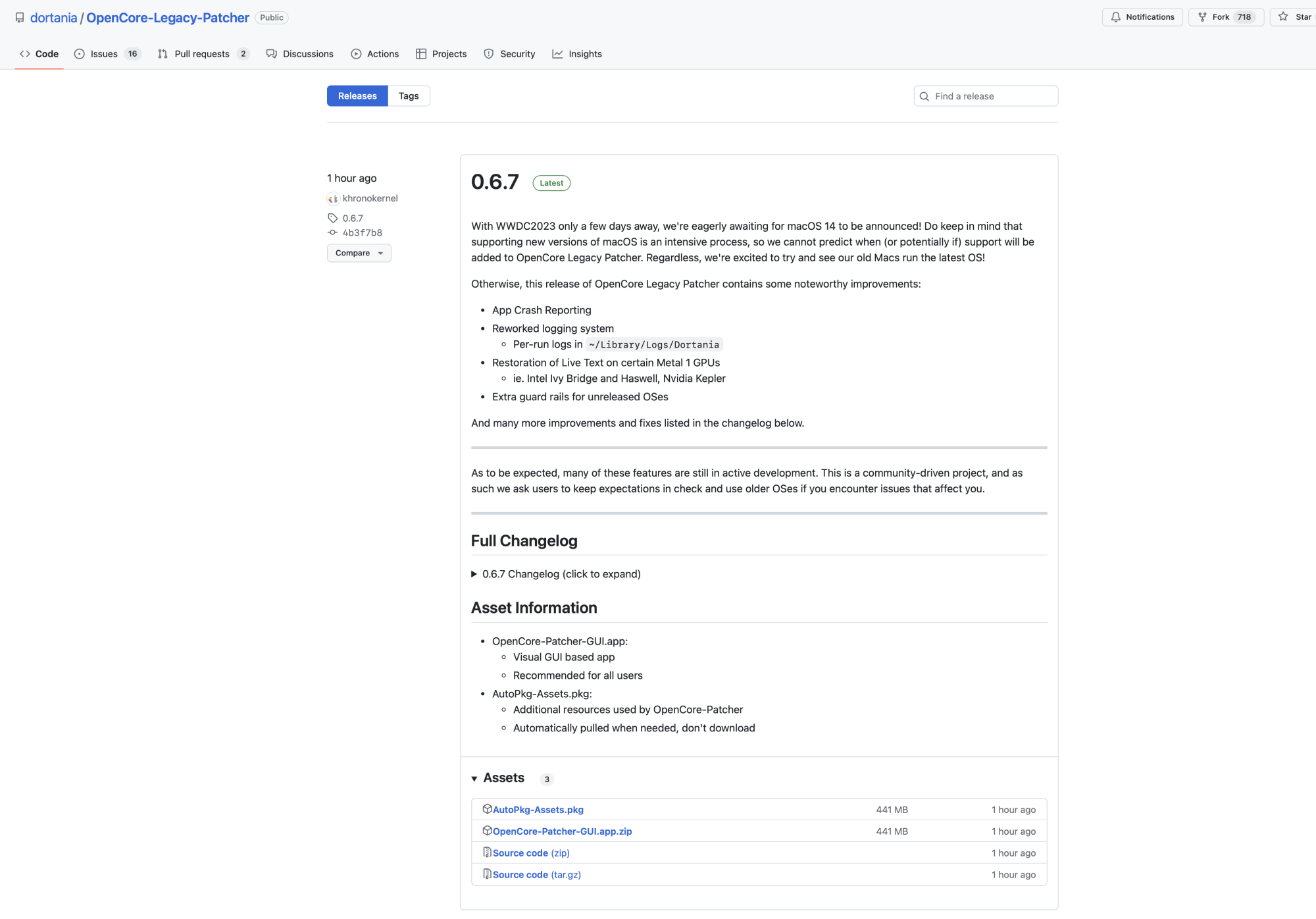This screenshot has width=1316, height=919.
Task: Fork the repository
Action: click(x=1221, y=17)
